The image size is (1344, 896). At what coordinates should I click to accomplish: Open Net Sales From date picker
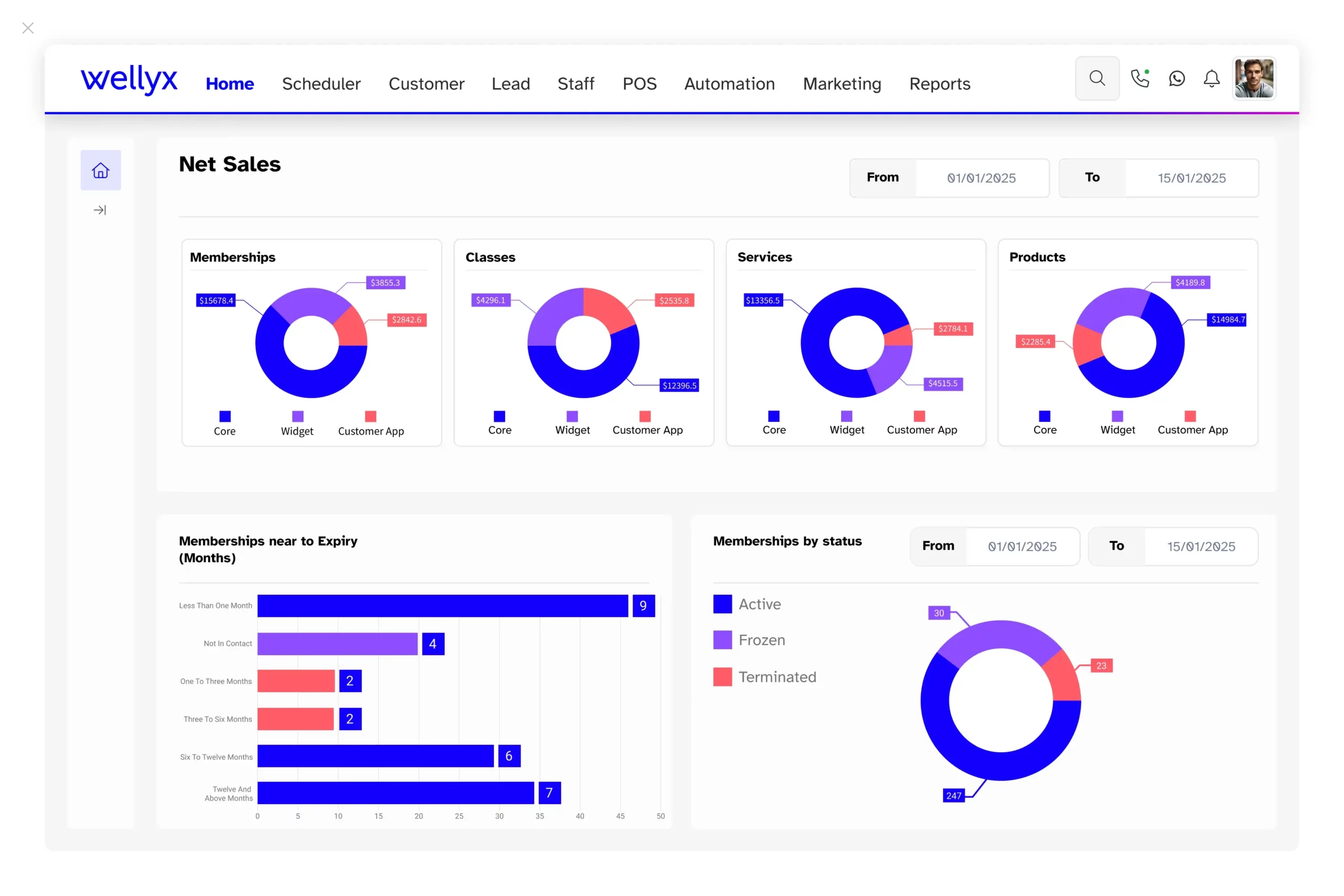click(981, 178)
